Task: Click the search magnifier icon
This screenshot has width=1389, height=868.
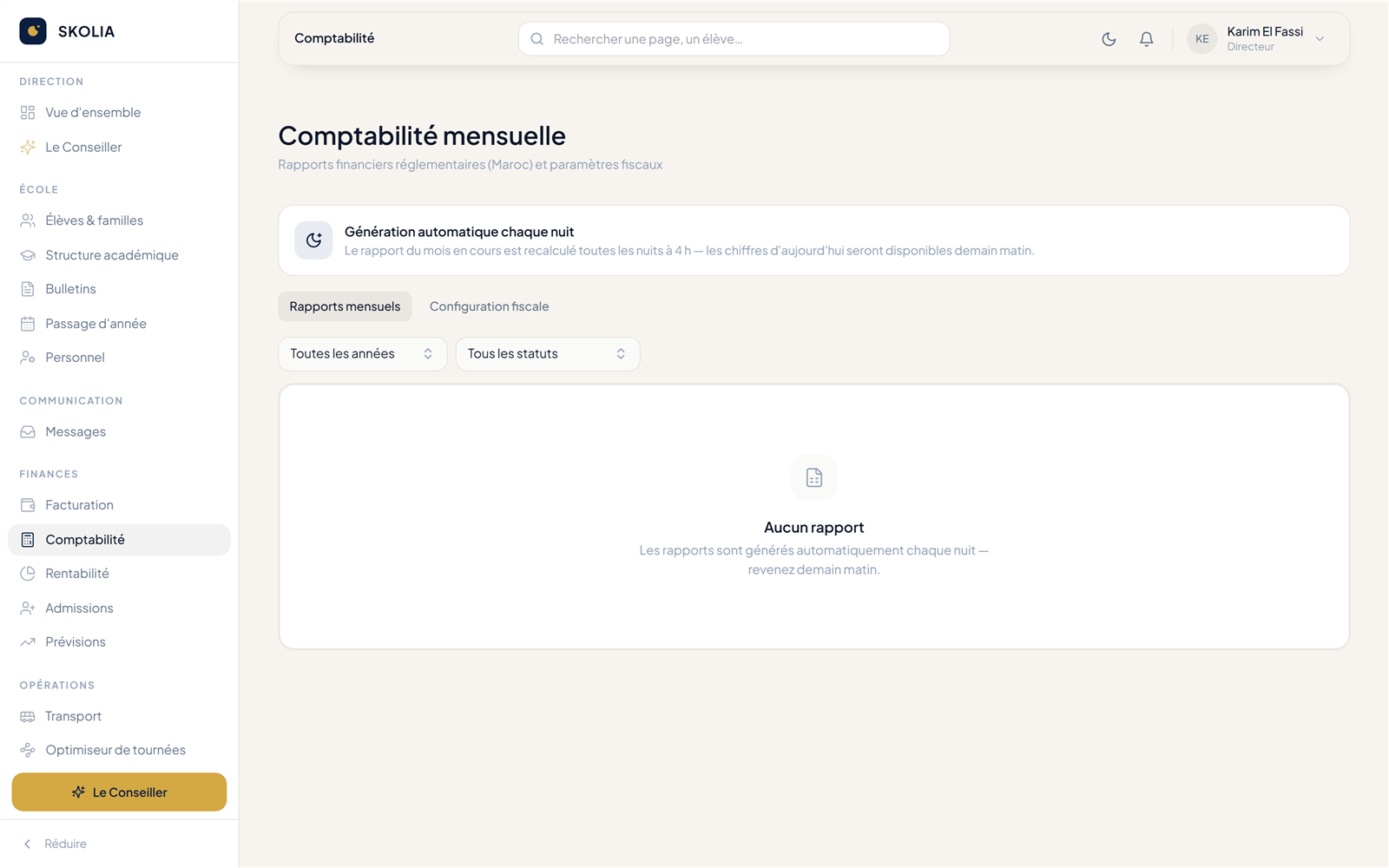Action: pos(537,39)
